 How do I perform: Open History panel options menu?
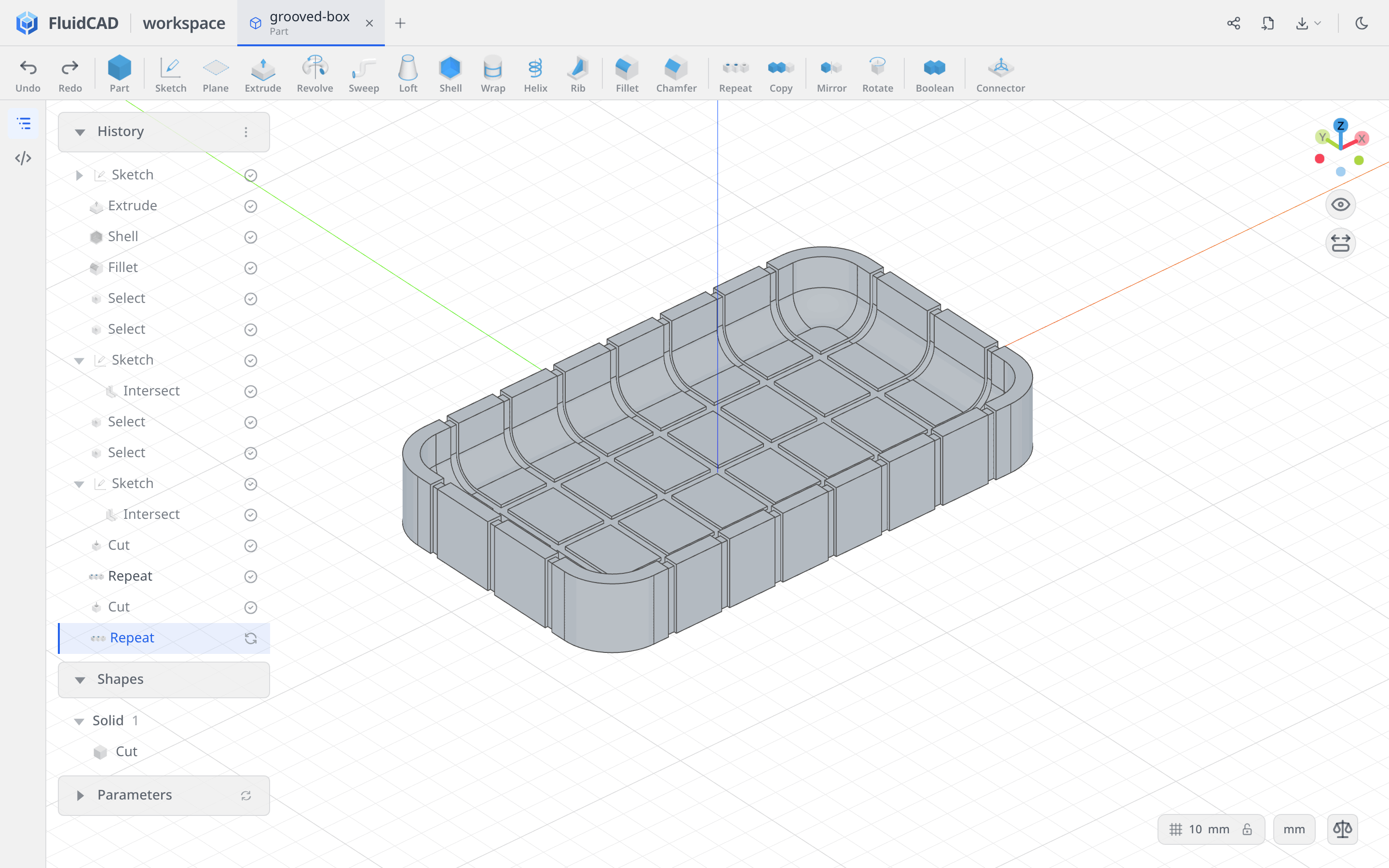point(245,132)
